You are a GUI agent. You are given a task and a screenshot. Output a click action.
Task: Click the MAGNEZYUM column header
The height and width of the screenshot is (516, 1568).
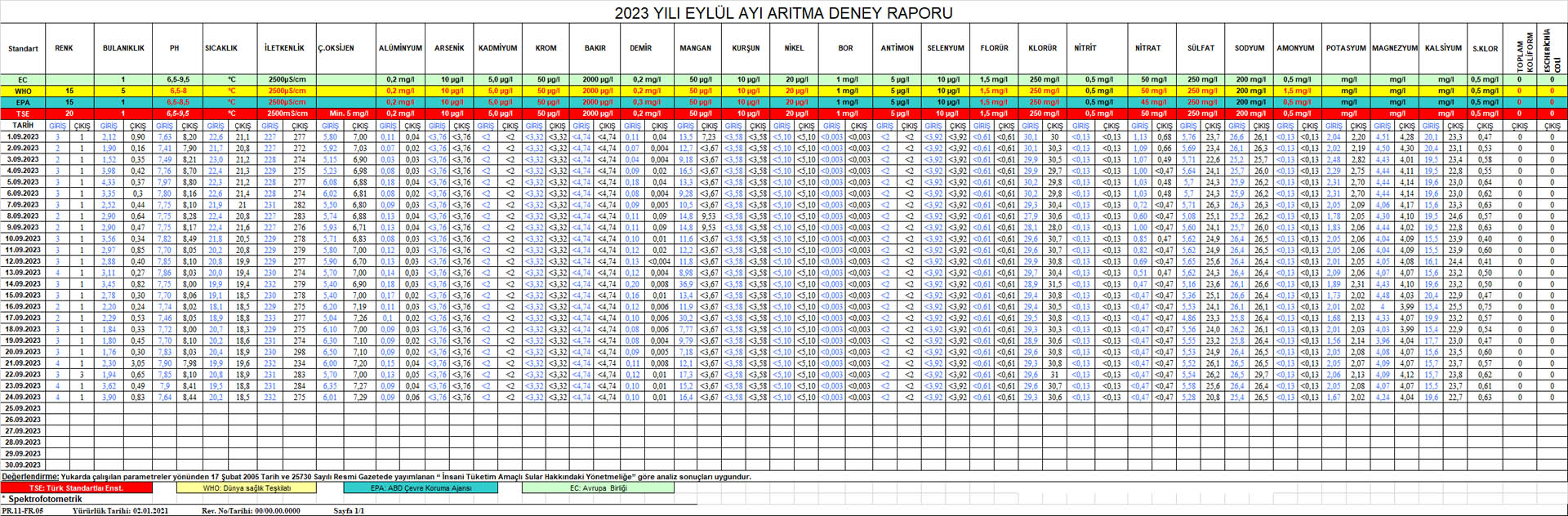pos(1395,48)
